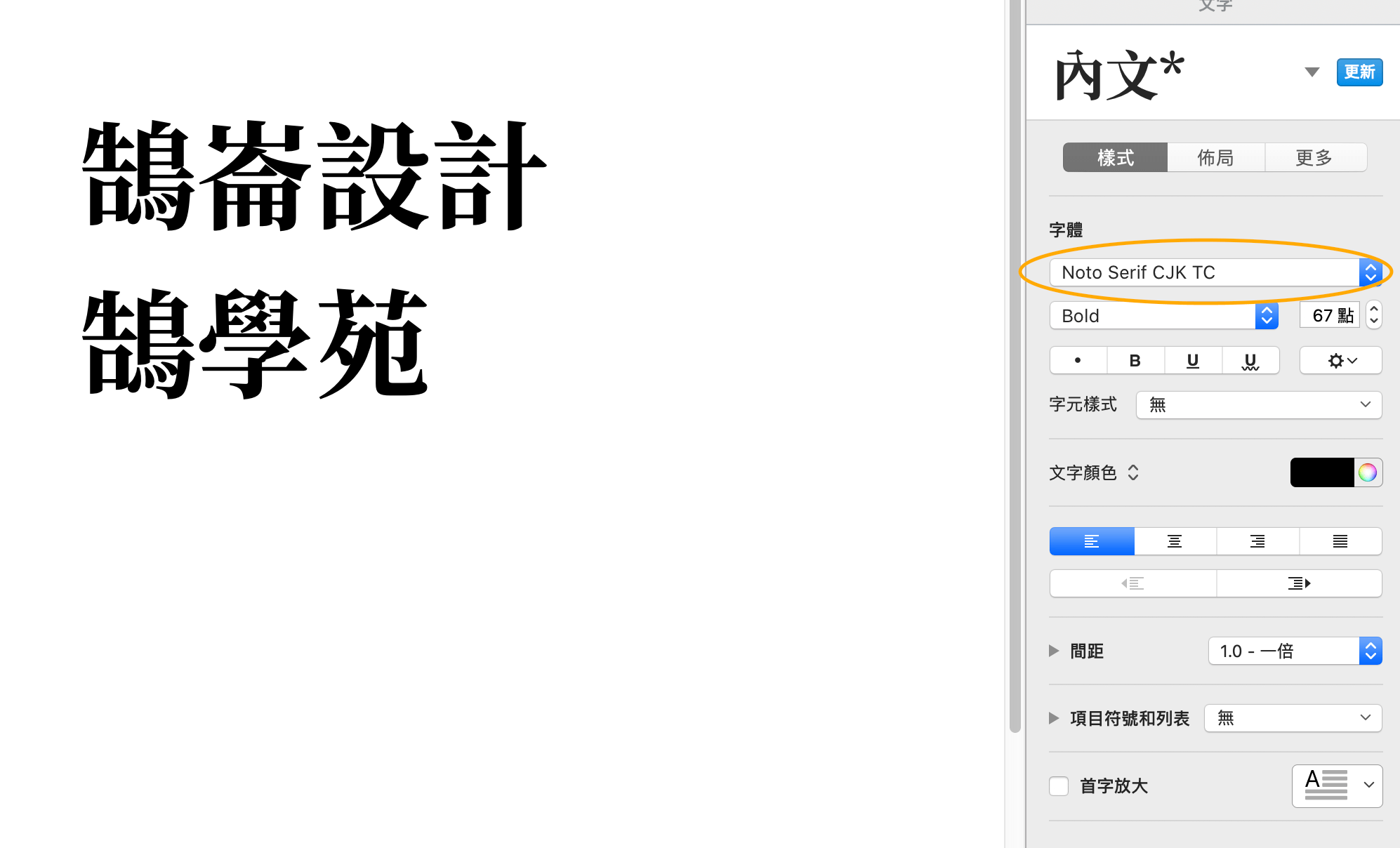Open the advanced options gear menu

(x=1341, y=360)
